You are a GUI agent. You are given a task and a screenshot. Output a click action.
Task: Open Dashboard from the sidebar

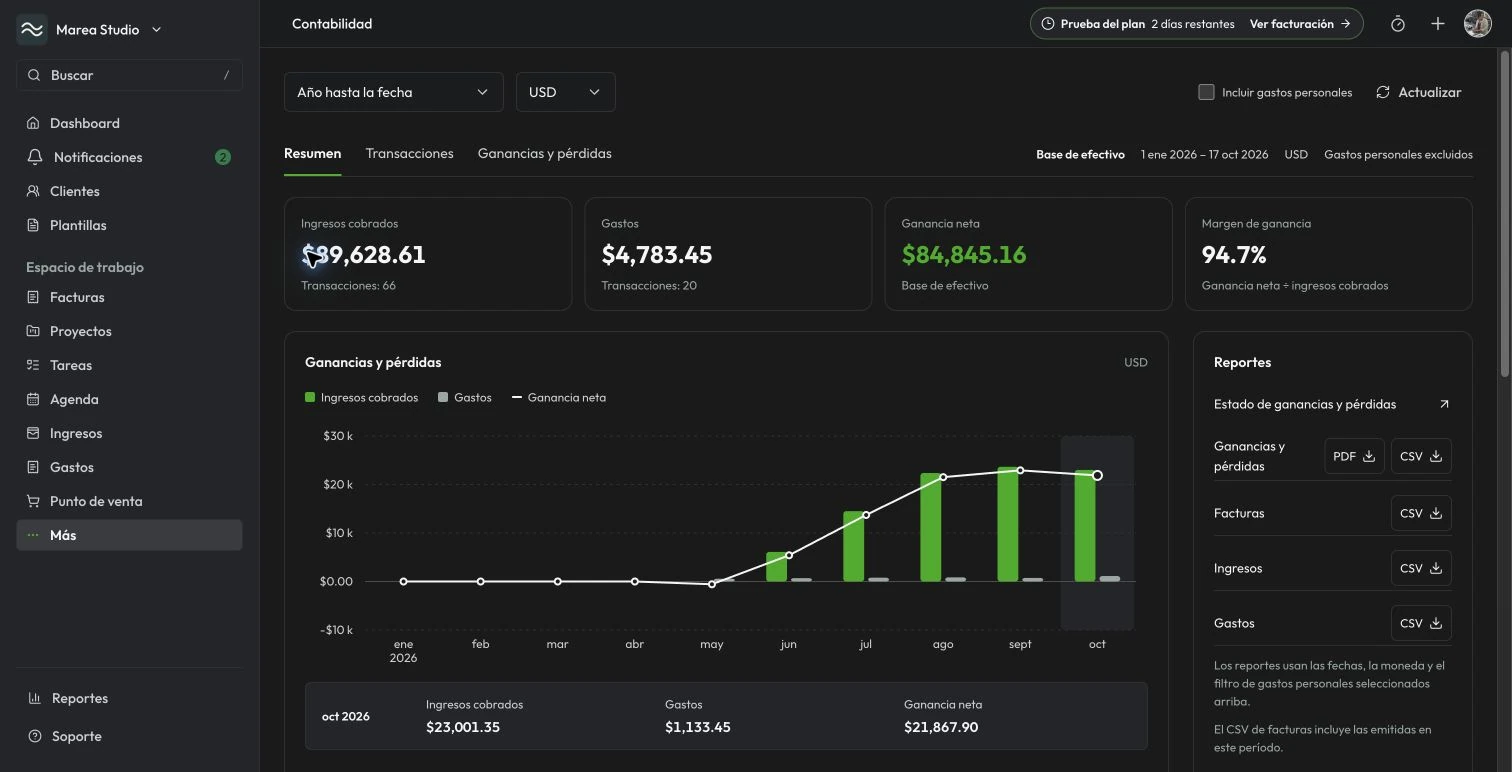[x=129, y=123]
